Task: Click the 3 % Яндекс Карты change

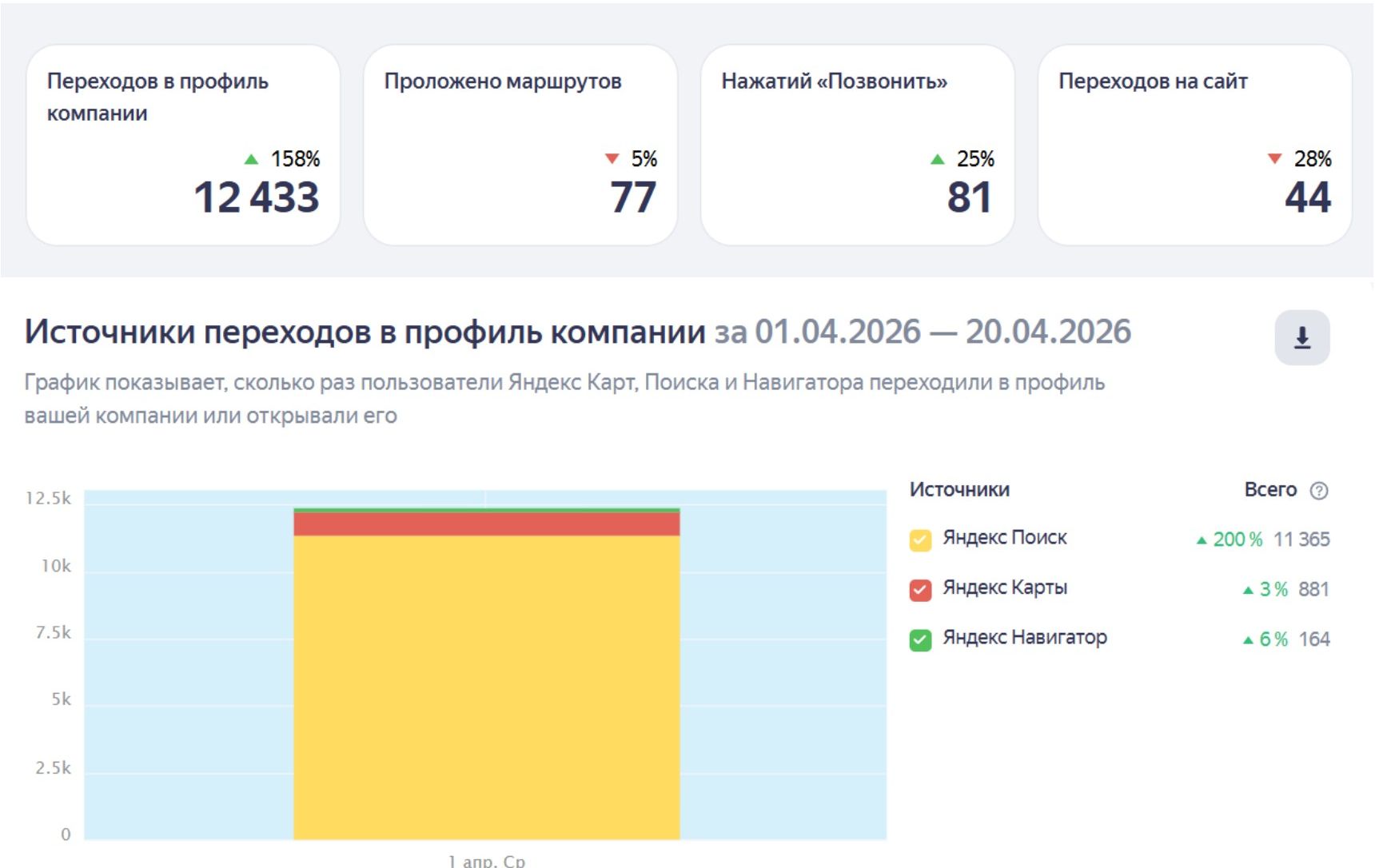Action: tap(1265, 589)
